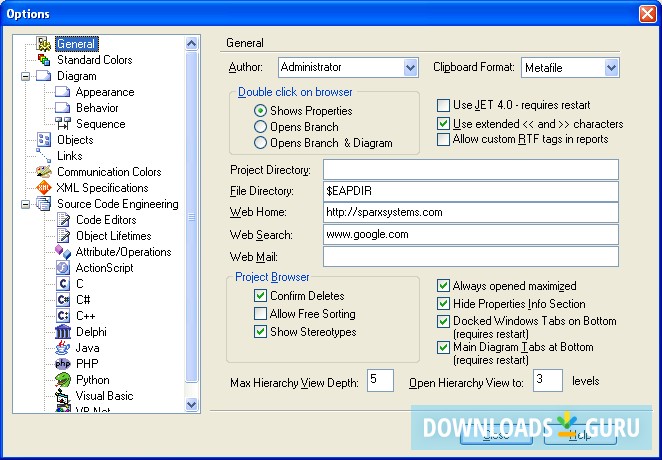Click the PHP logo icon
662x460 pixels.
click(63, 364)
